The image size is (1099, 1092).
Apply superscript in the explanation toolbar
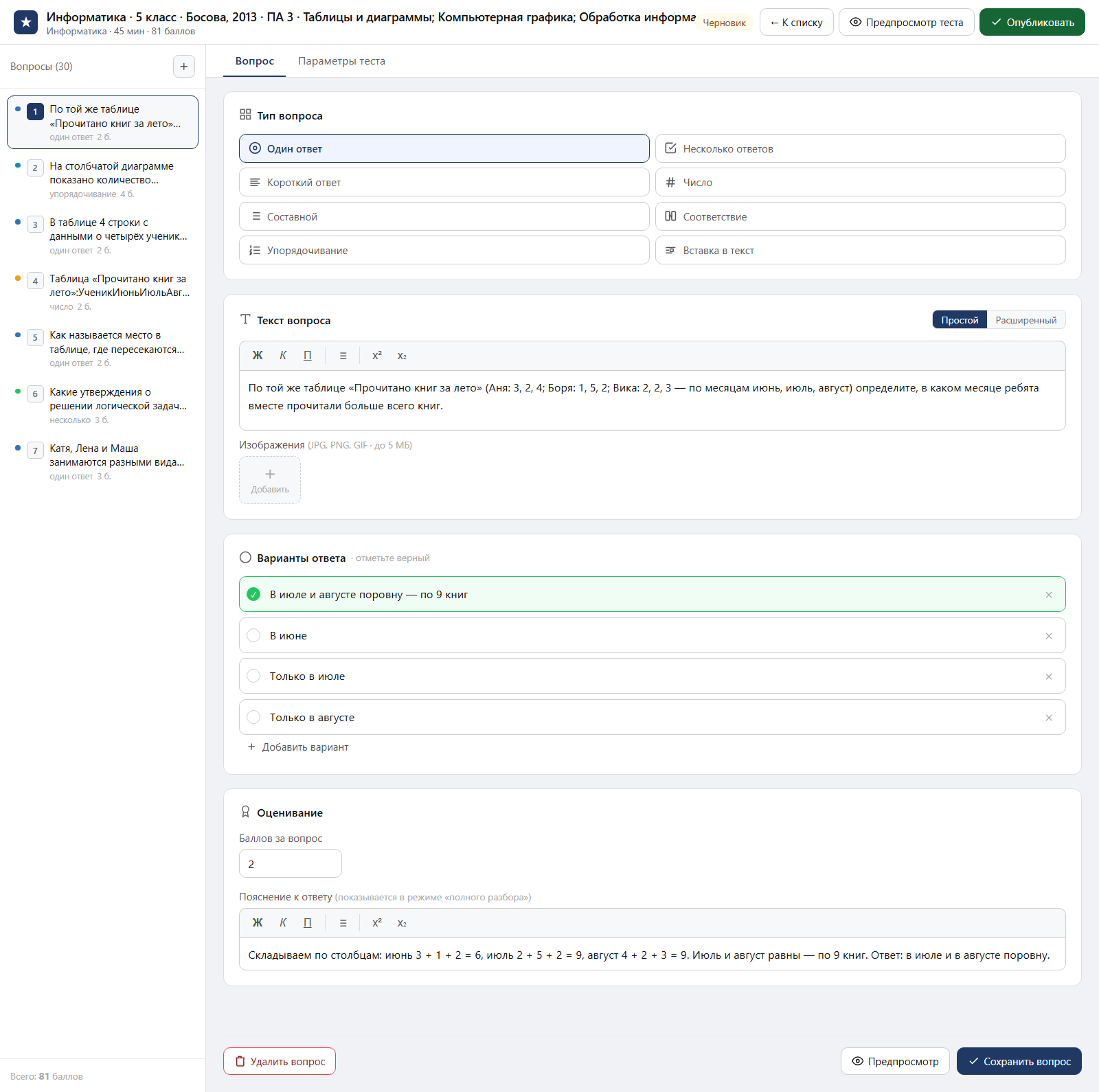click(x=377, y=923)
